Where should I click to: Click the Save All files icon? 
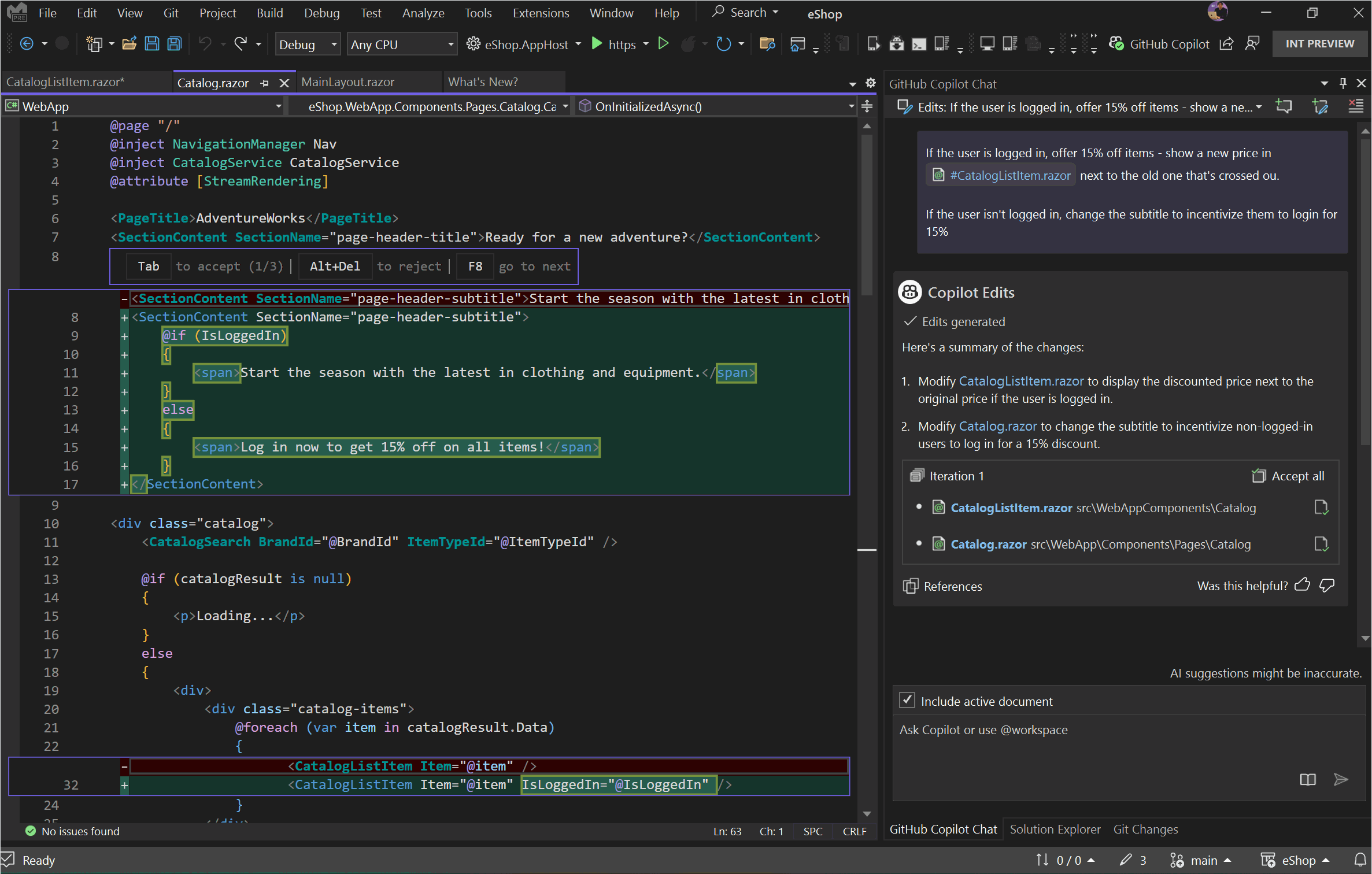point(173,43)
